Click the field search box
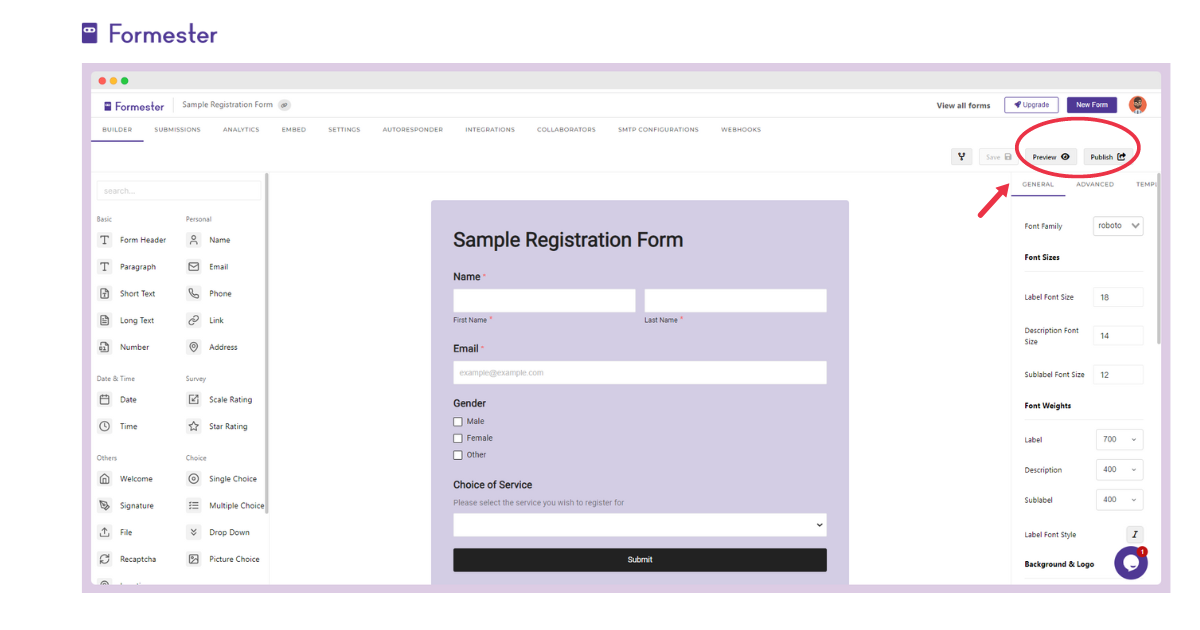1200x630 pixels. pos(179,190)
